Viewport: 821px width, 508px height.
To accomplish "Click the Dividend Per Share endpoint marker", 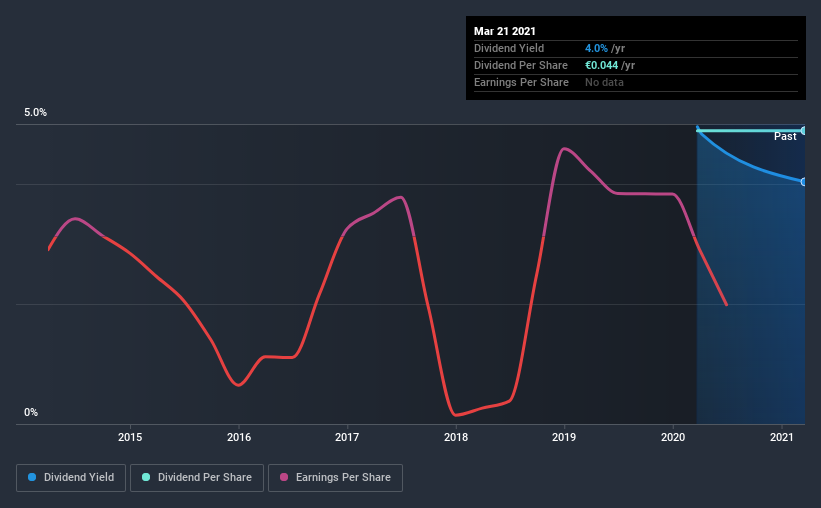I will click(x=803, y=130).
